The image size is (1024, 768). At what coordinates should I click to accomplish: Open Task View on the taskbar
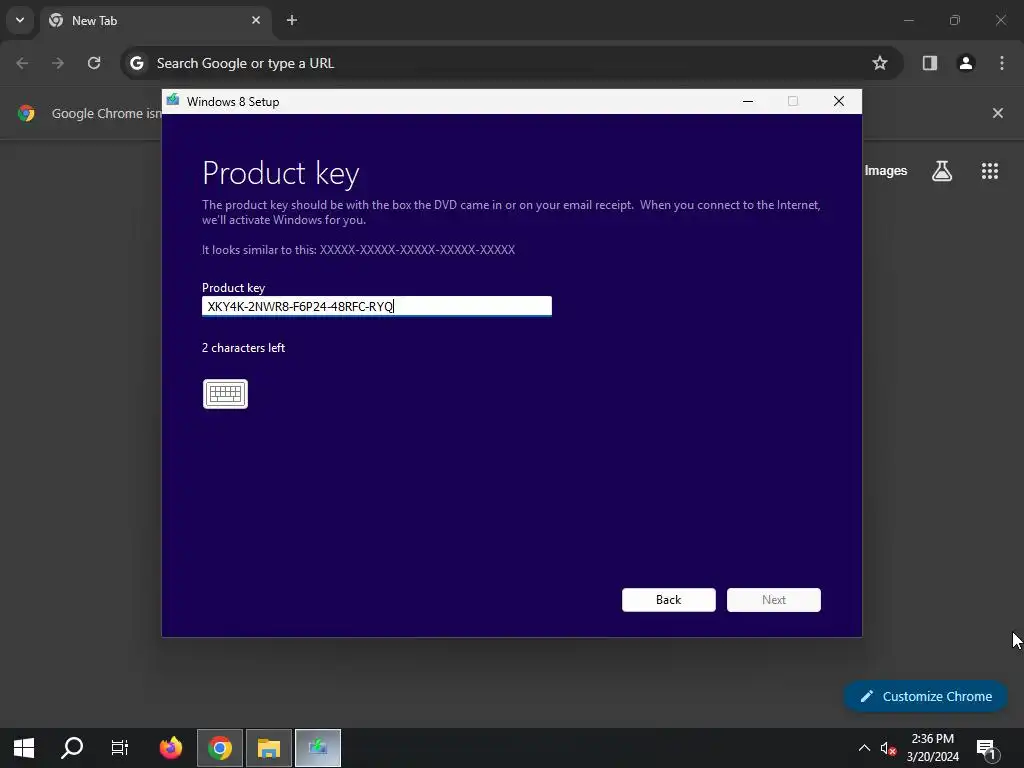pyautogui.click(x=120, y=748)
